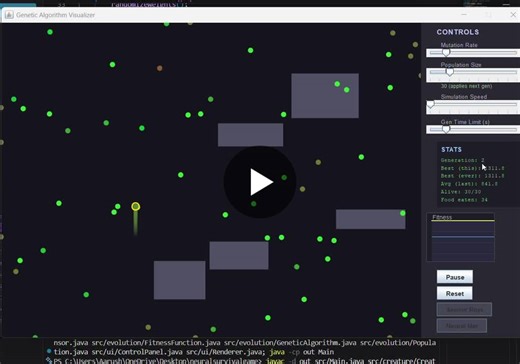This screenshot has height=364, width=520.
Task: Click the Genetic Algorithm Visualizer window icon
Action: pos(9,15)
